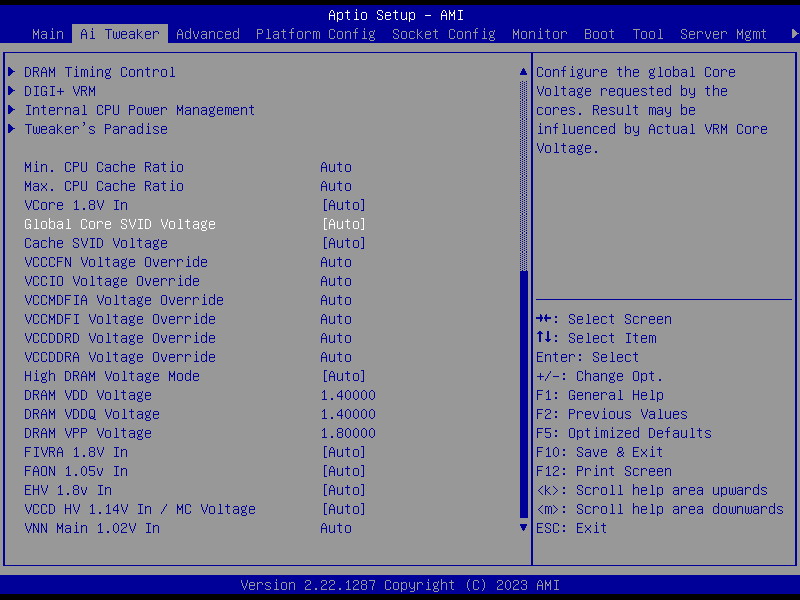Viewport: 800px width, 600px height.
Task: Click the solid blue scrollbar thumb
Action: click(523, 394)
